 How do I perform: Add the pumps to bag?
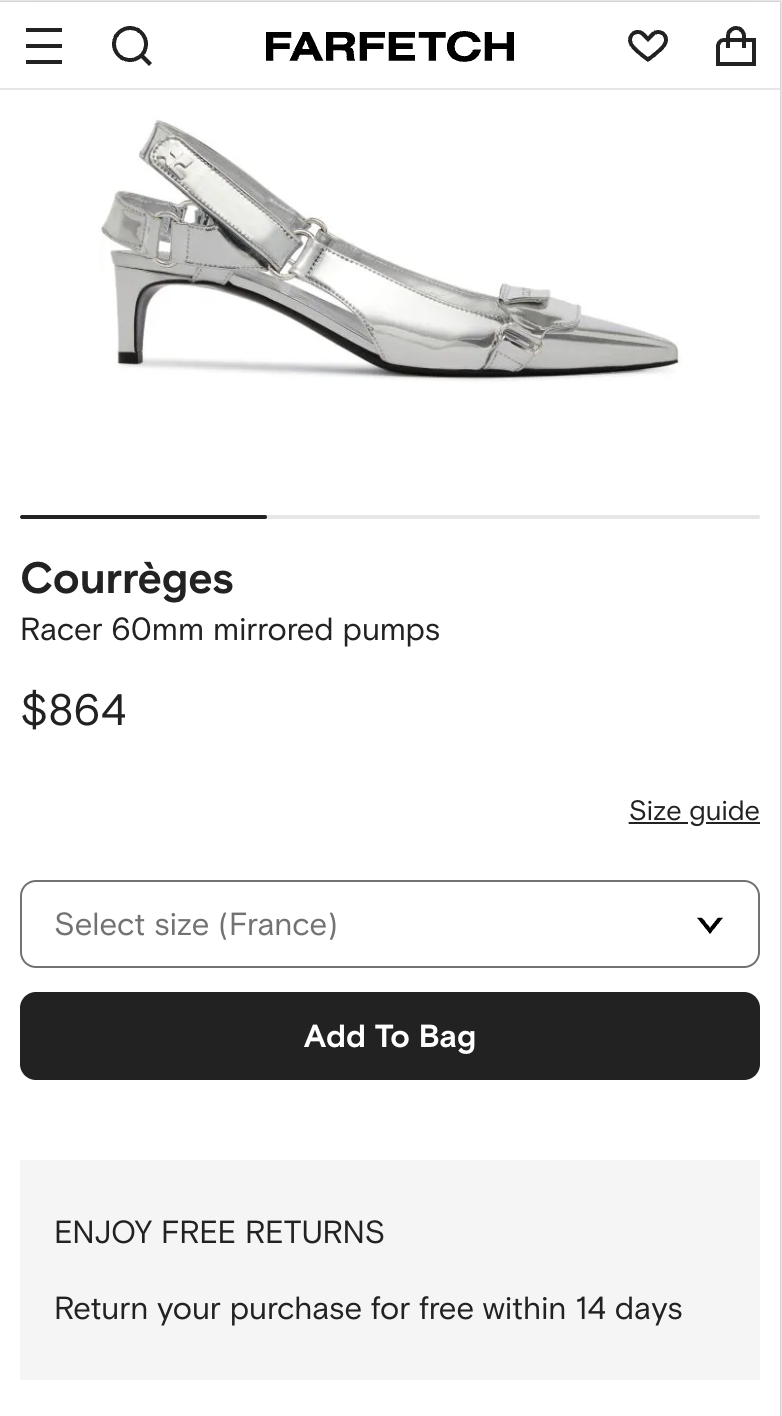point(390,1036)
